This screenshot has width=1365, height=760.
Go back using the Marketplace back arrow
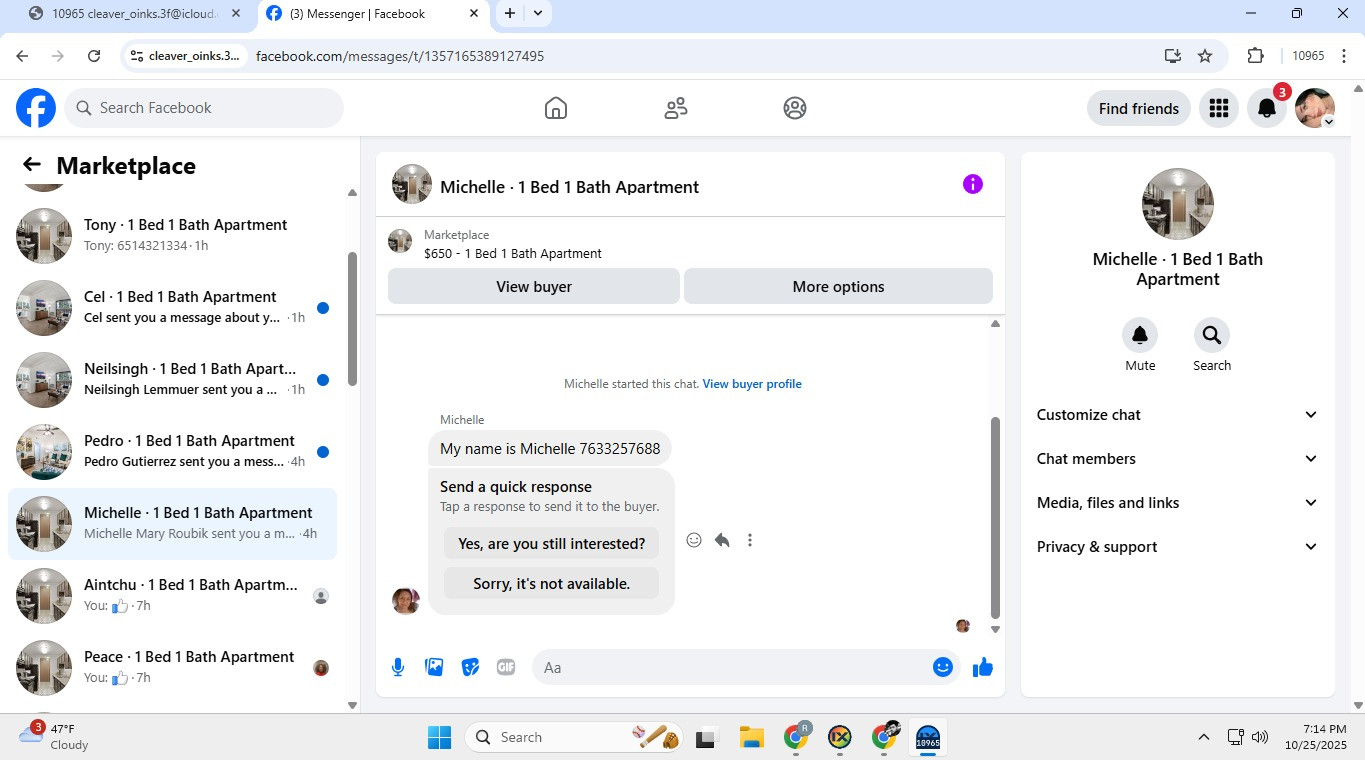[x=32, y=165]
